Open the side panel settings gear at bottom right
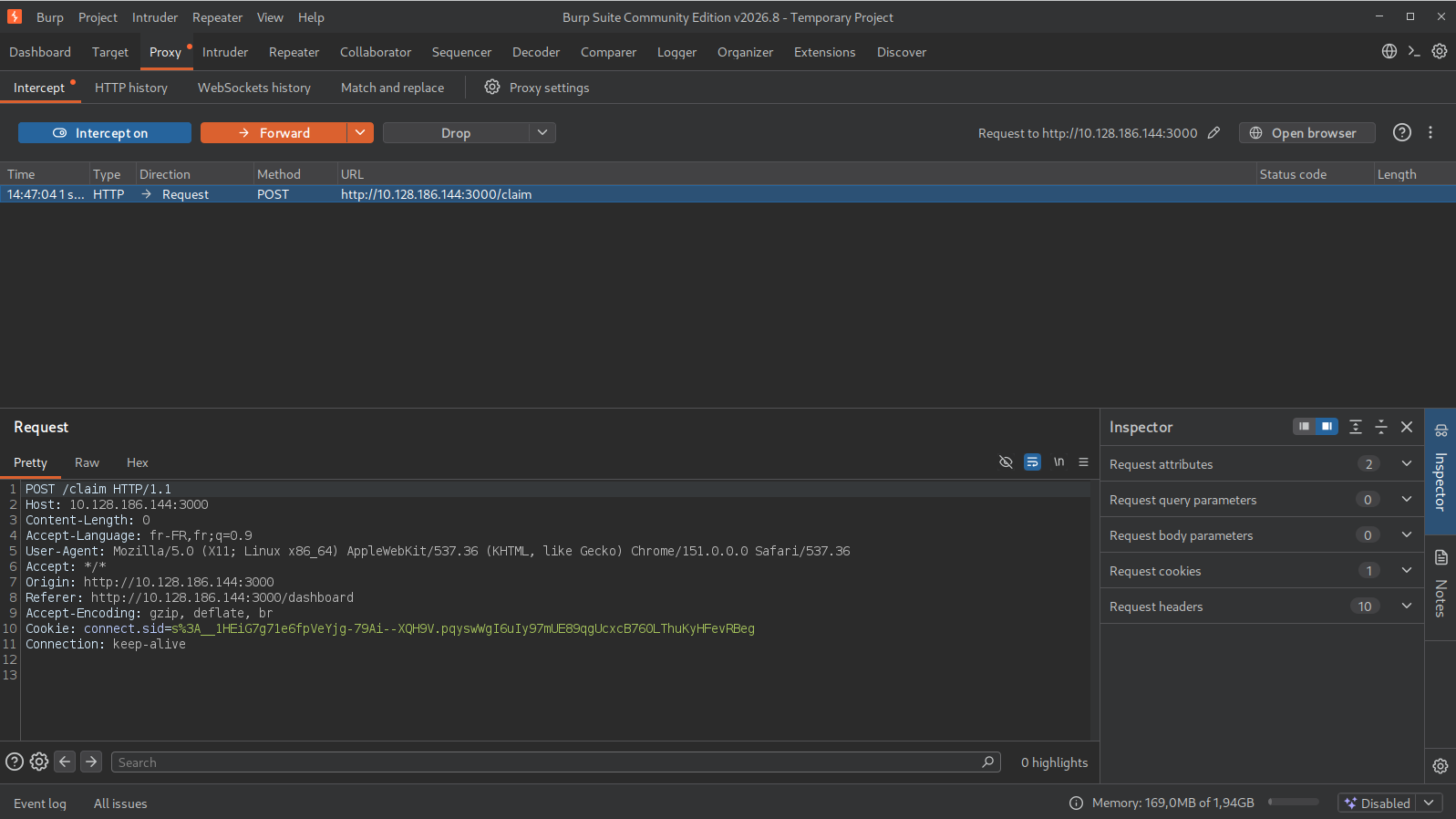 (x=1441, y=766)
